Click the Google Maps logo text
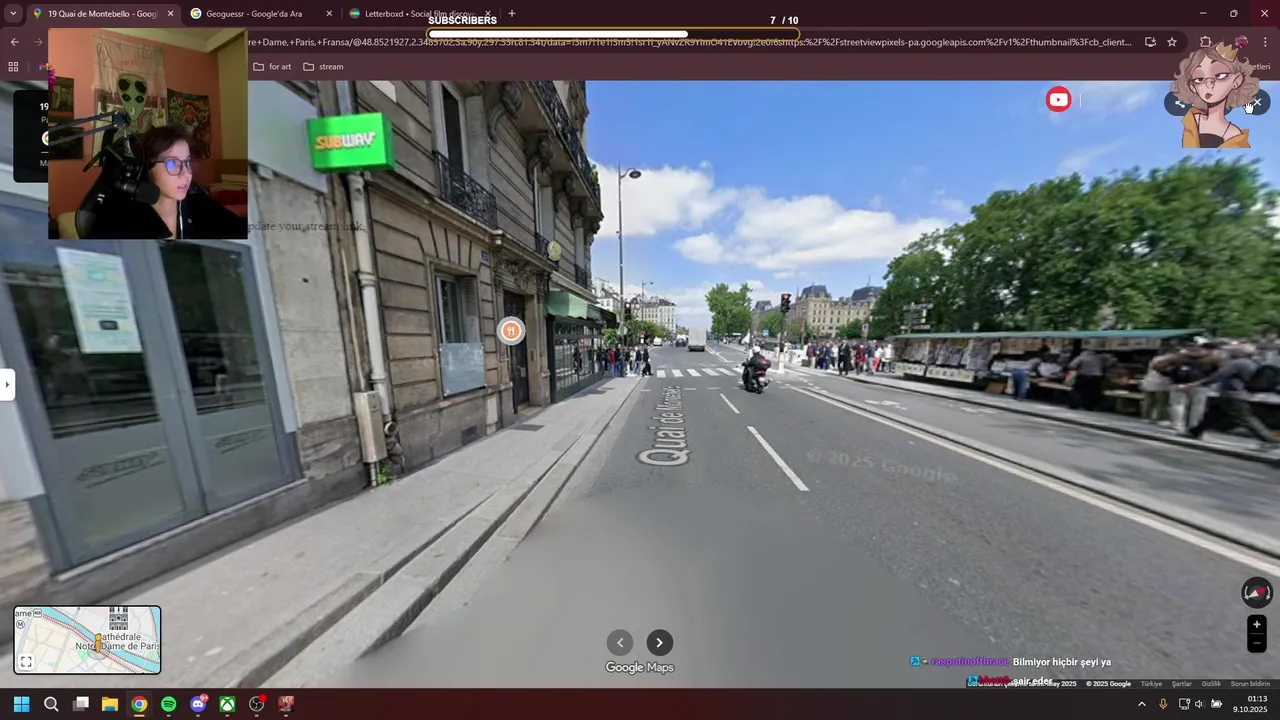Screen dimensions: 1280x720 pos(640,668)
